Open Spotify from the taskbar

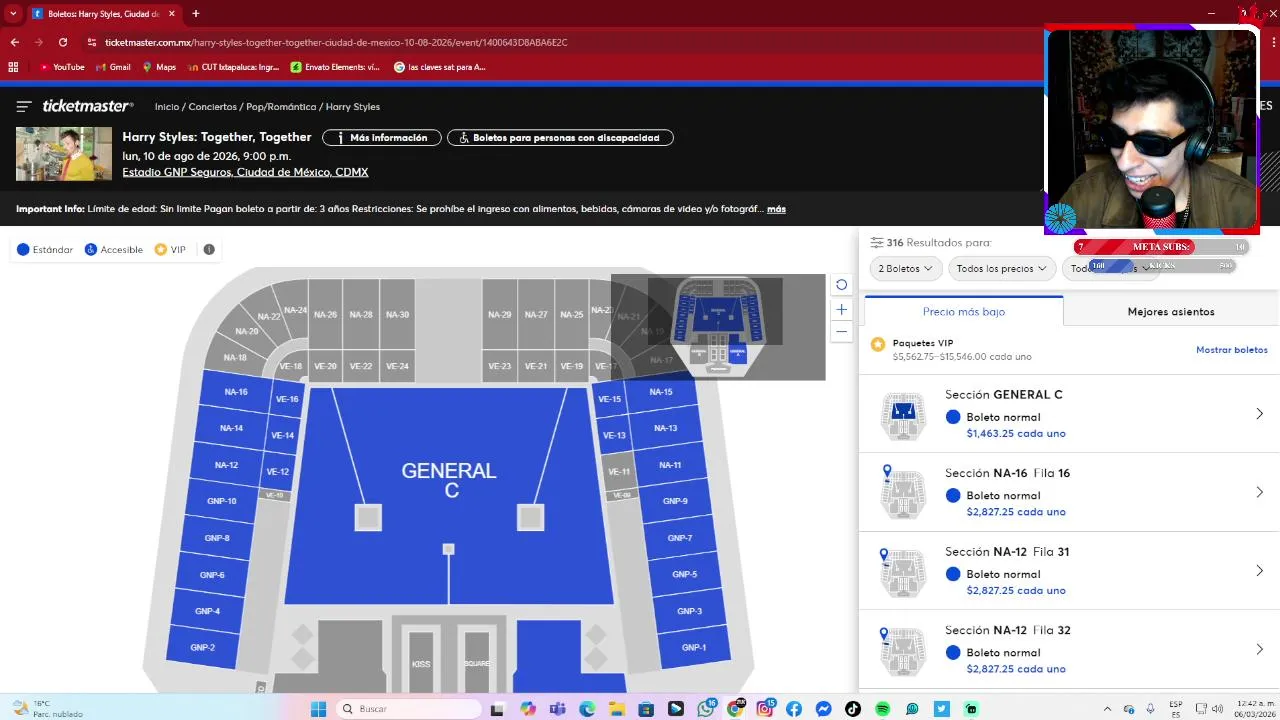(883, 709)
